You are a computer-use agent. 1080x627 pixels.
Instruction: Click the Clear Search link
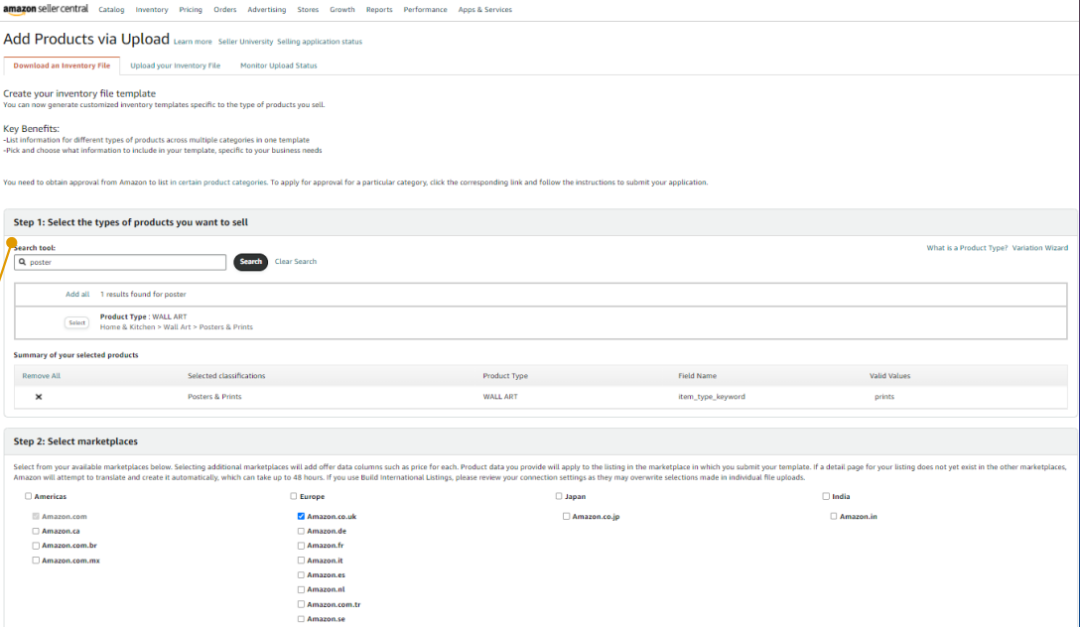tap(295, 262)
